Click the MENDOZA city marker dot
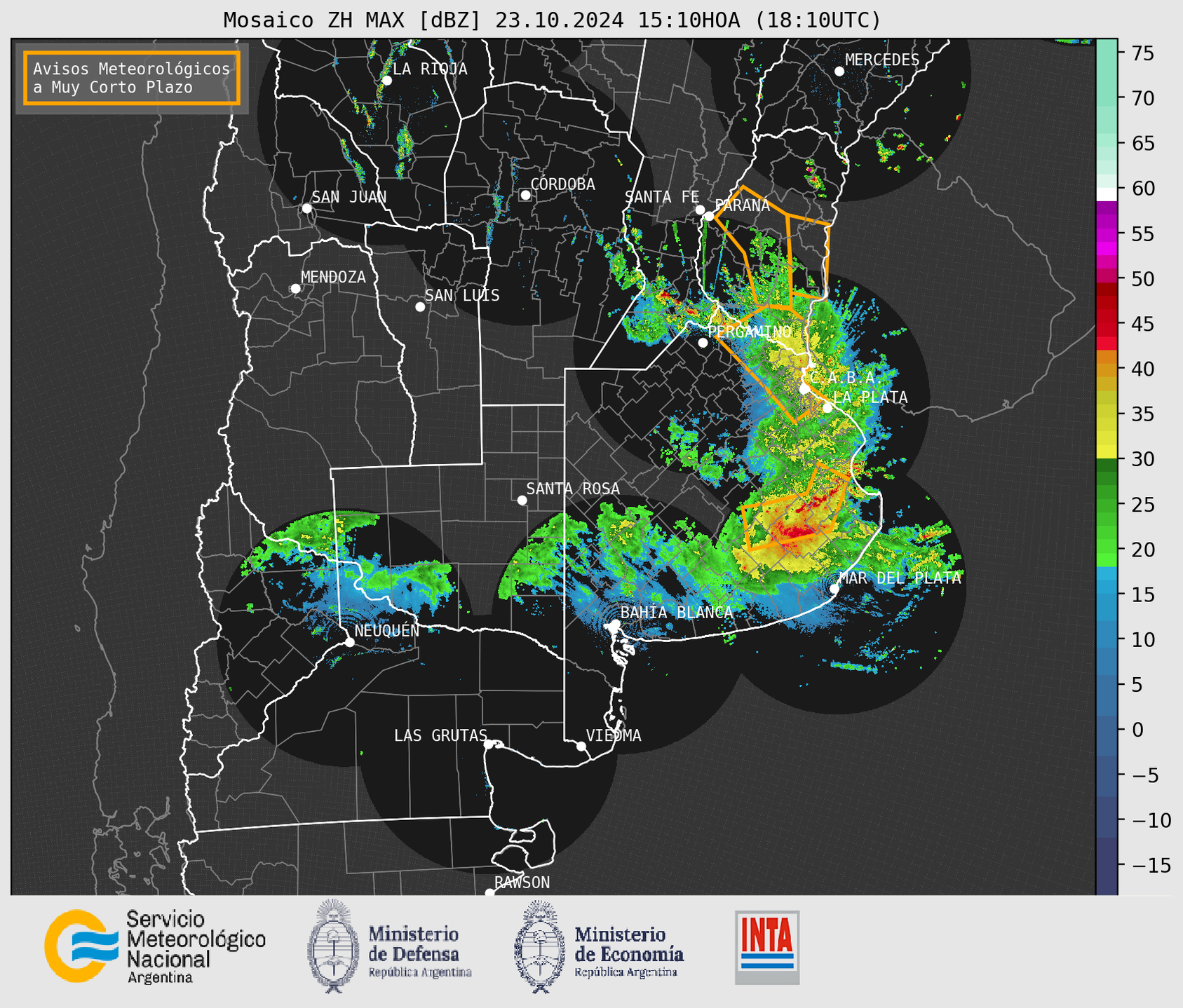 (295, 289)
